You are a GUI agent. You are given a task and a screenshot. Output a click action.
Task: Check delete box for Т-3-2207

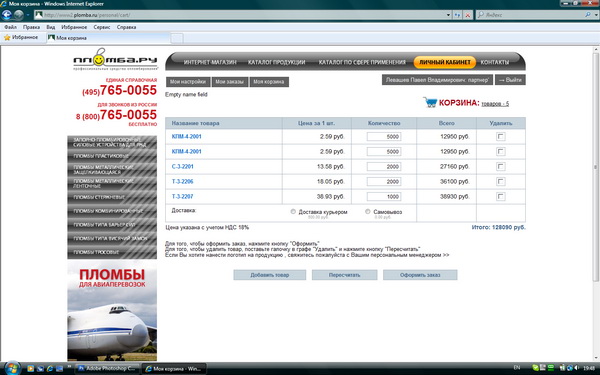(x=501, y=196)
